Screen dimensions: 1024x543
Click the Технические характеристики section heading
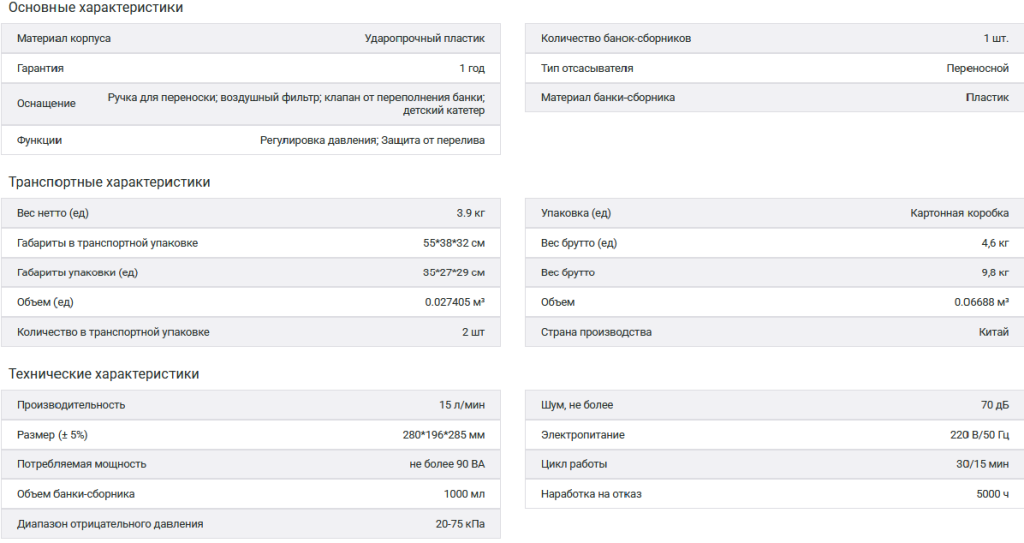pyautogui.click(x=103, y=374)
